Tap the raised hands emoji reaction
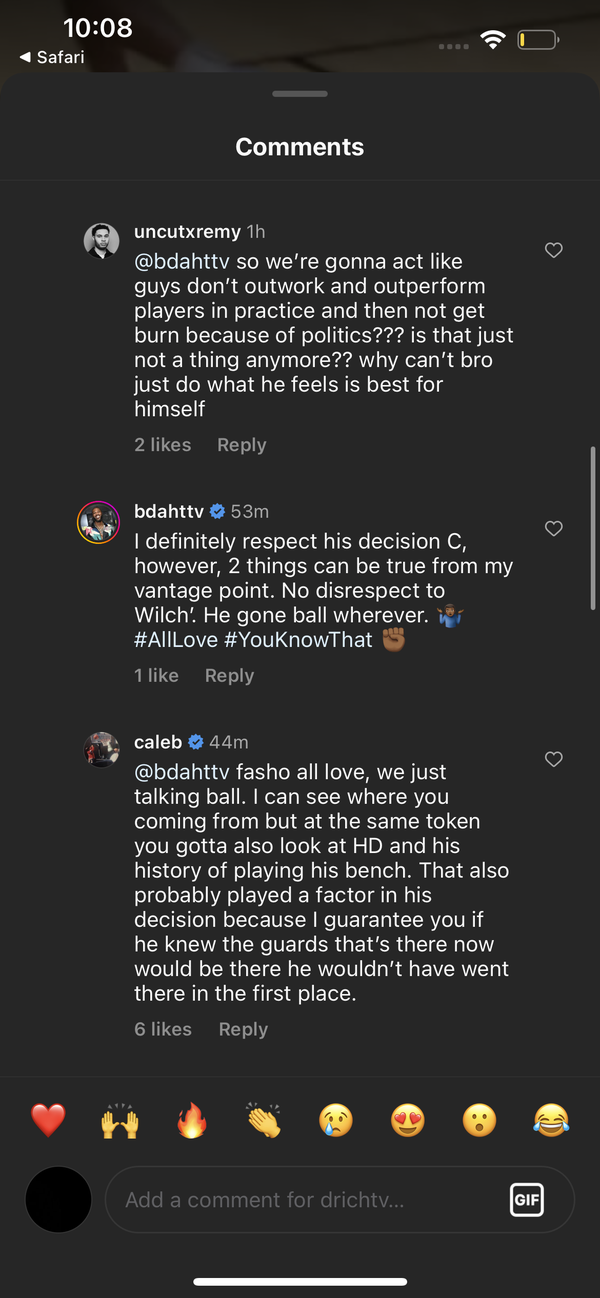This screenshot has height=1298, width=600. coord(120,1120)
